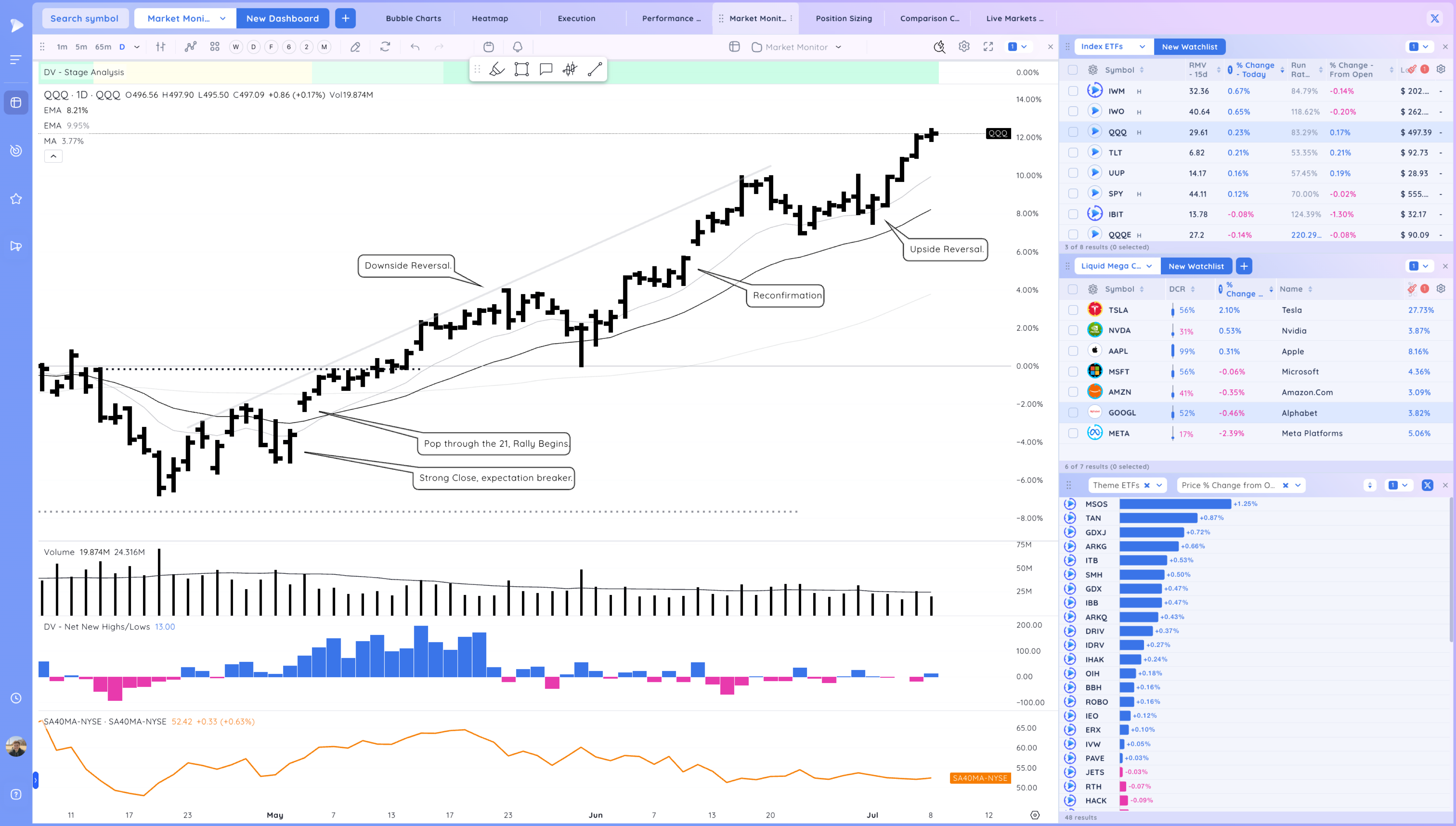The image size is (1456, 826).
Task: Open the Index ETFs watchlist dropdown
Action: click(x=1113, y=47)
